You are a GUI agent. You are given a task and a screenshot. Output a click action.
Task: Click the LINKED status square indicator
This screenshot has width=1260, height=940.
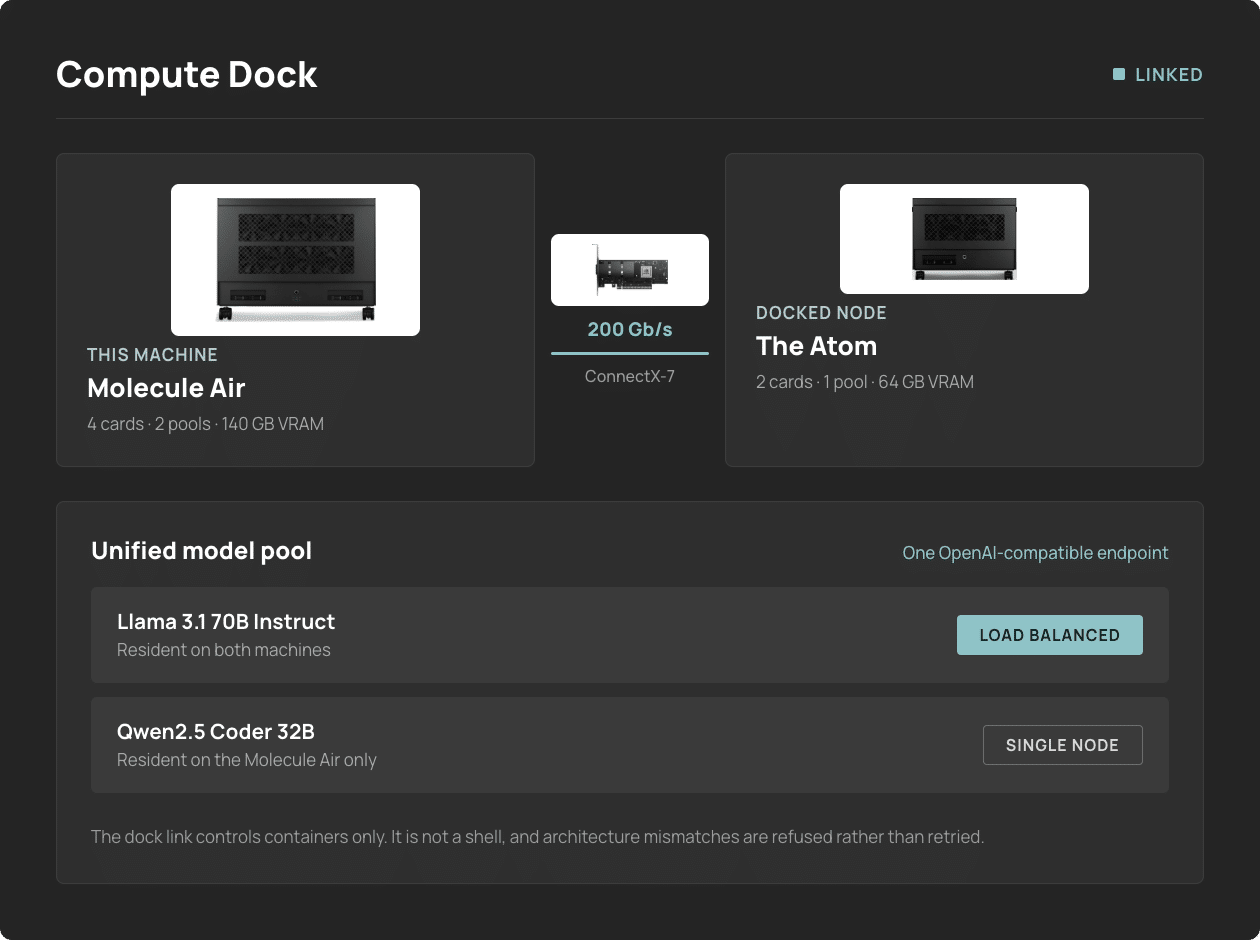click(x=1119, y=74)
